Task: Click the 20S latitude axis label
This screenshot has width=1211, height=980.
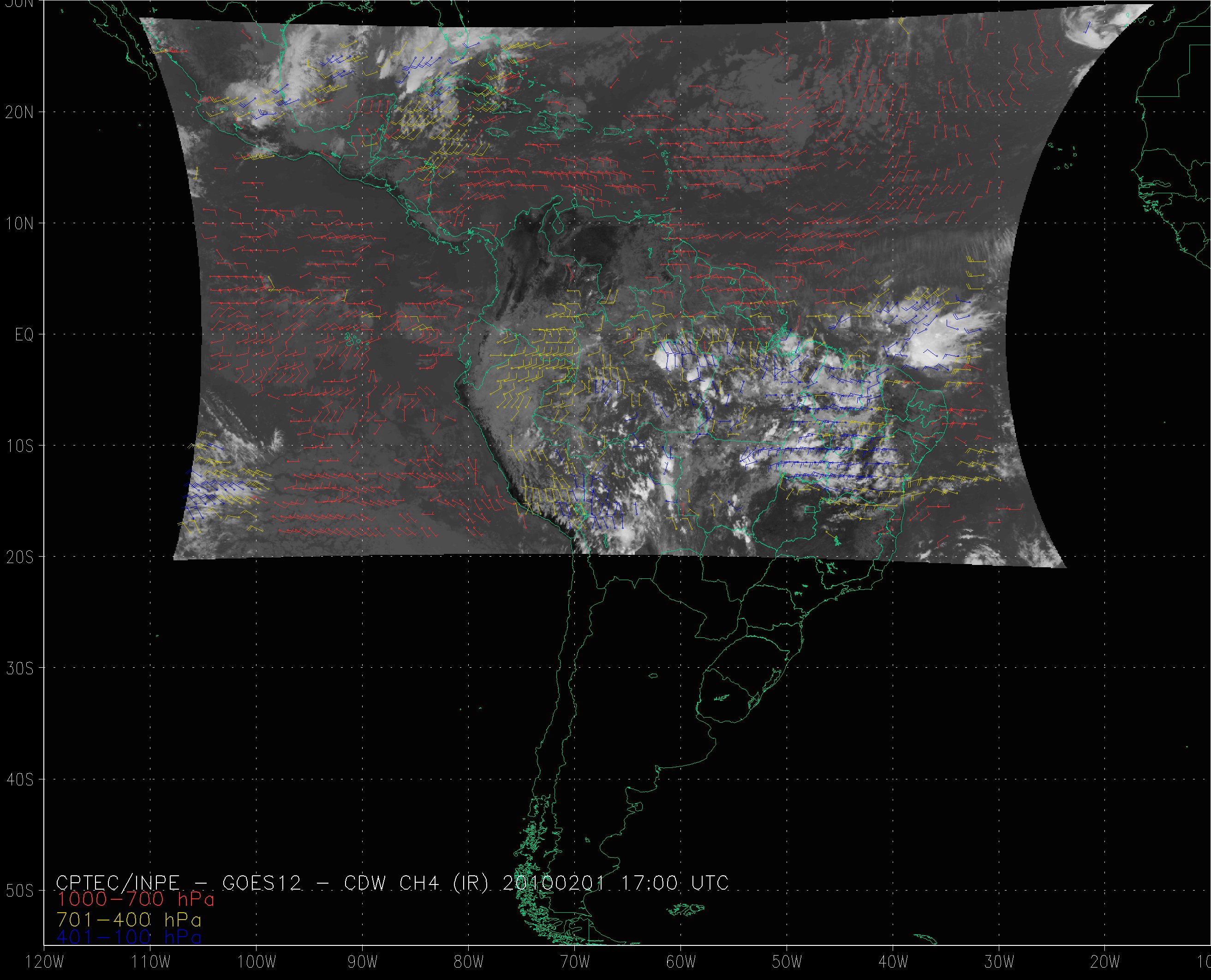Action: tap(19, 558)
